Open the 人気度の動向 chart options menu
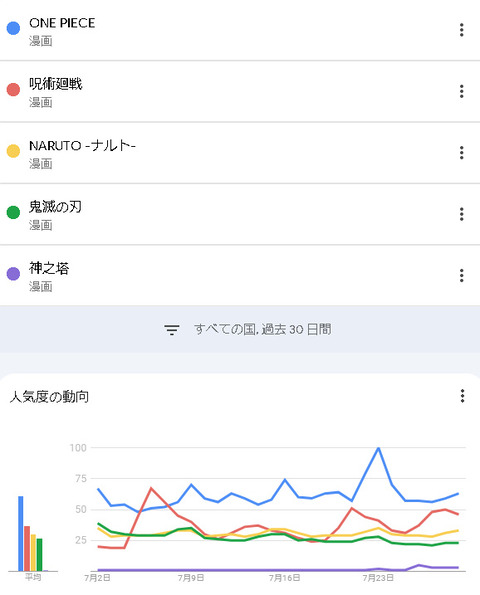Viewport: 480px width, 595px height. (x=462, y=396)
